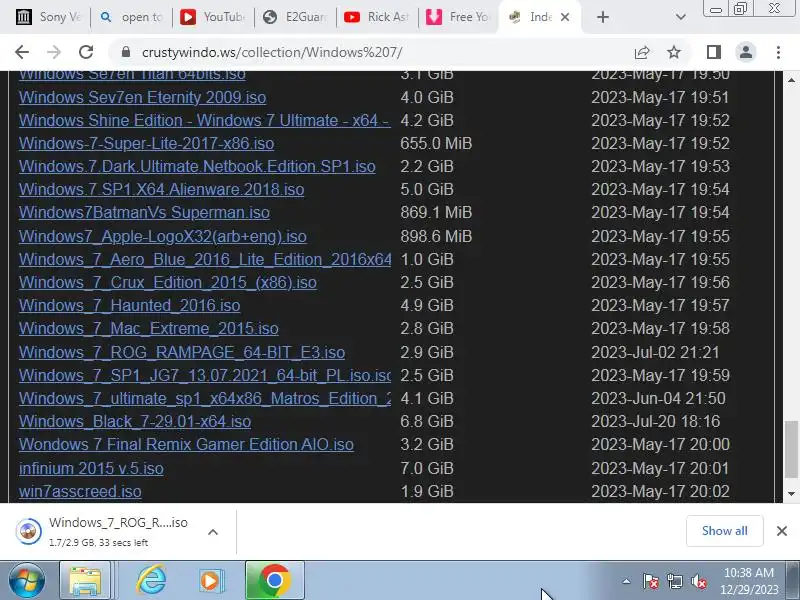Open Wondows 7 Final Remix Gamer Edition link
800x600 pixels.
coord(186,444)
